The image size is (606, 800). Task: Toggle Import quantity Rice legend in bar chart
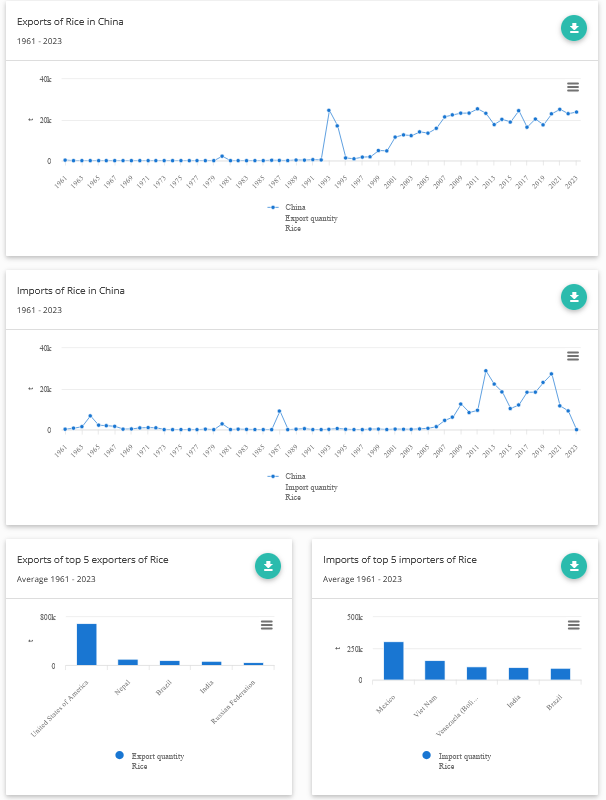click(464, 757)
